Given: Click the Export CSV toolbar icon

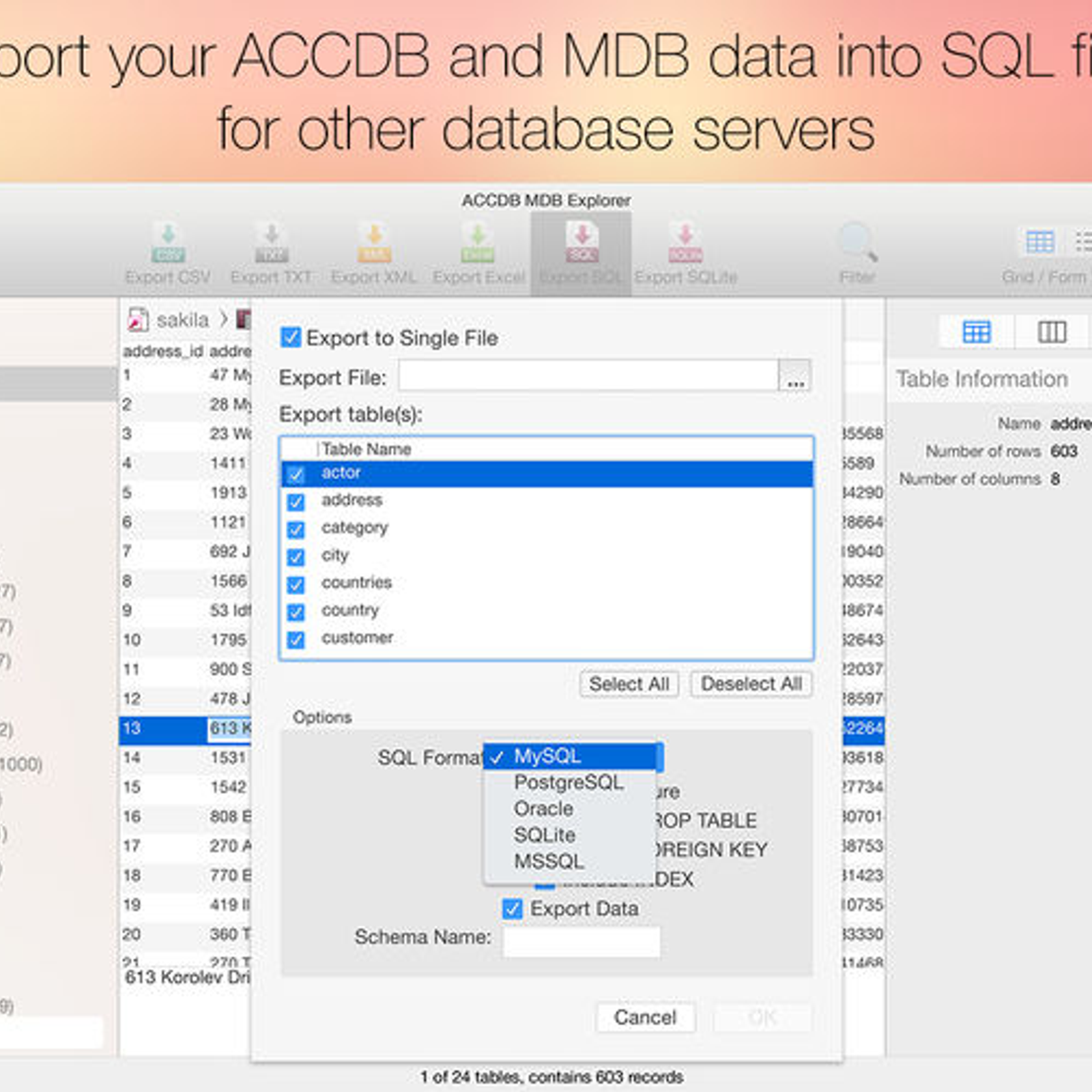Looking at the screenshot, I should point(168,244).
